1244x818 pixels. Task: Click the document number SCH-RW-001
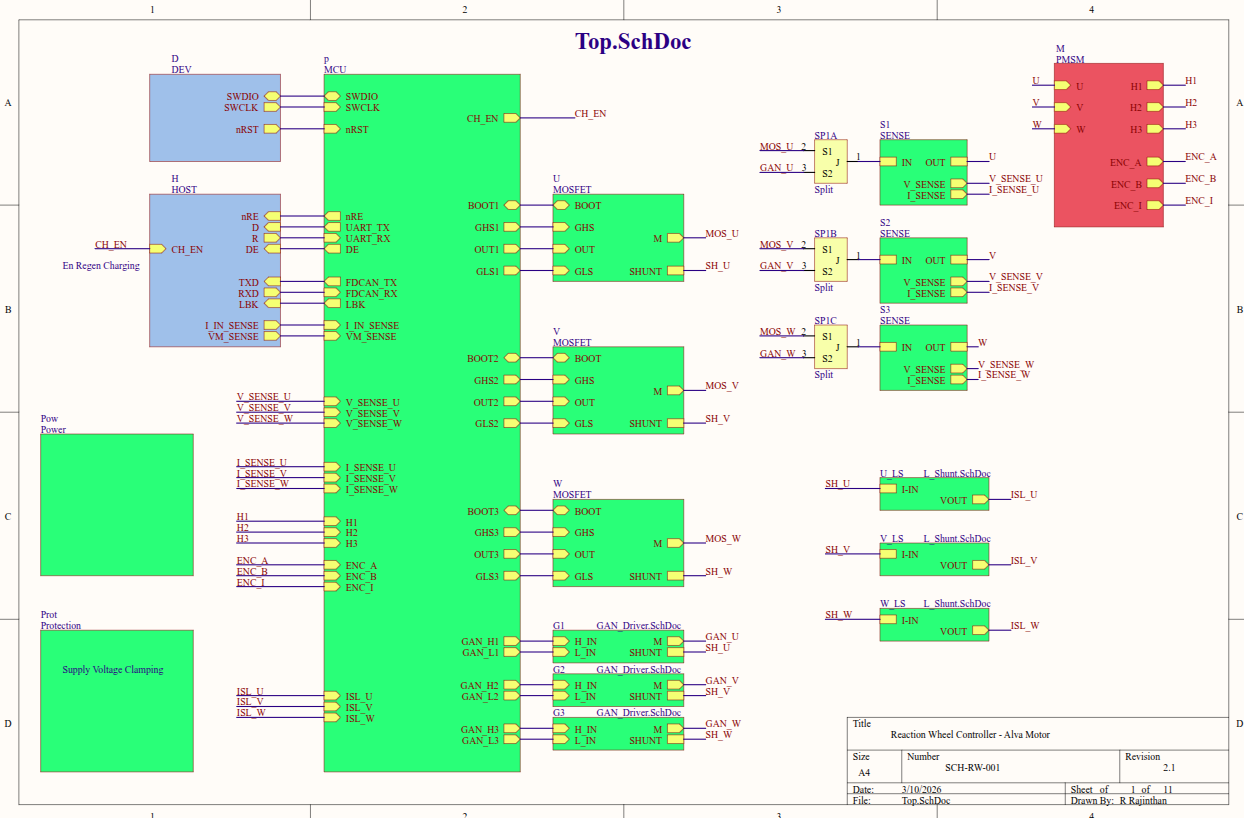click(973, 768)
